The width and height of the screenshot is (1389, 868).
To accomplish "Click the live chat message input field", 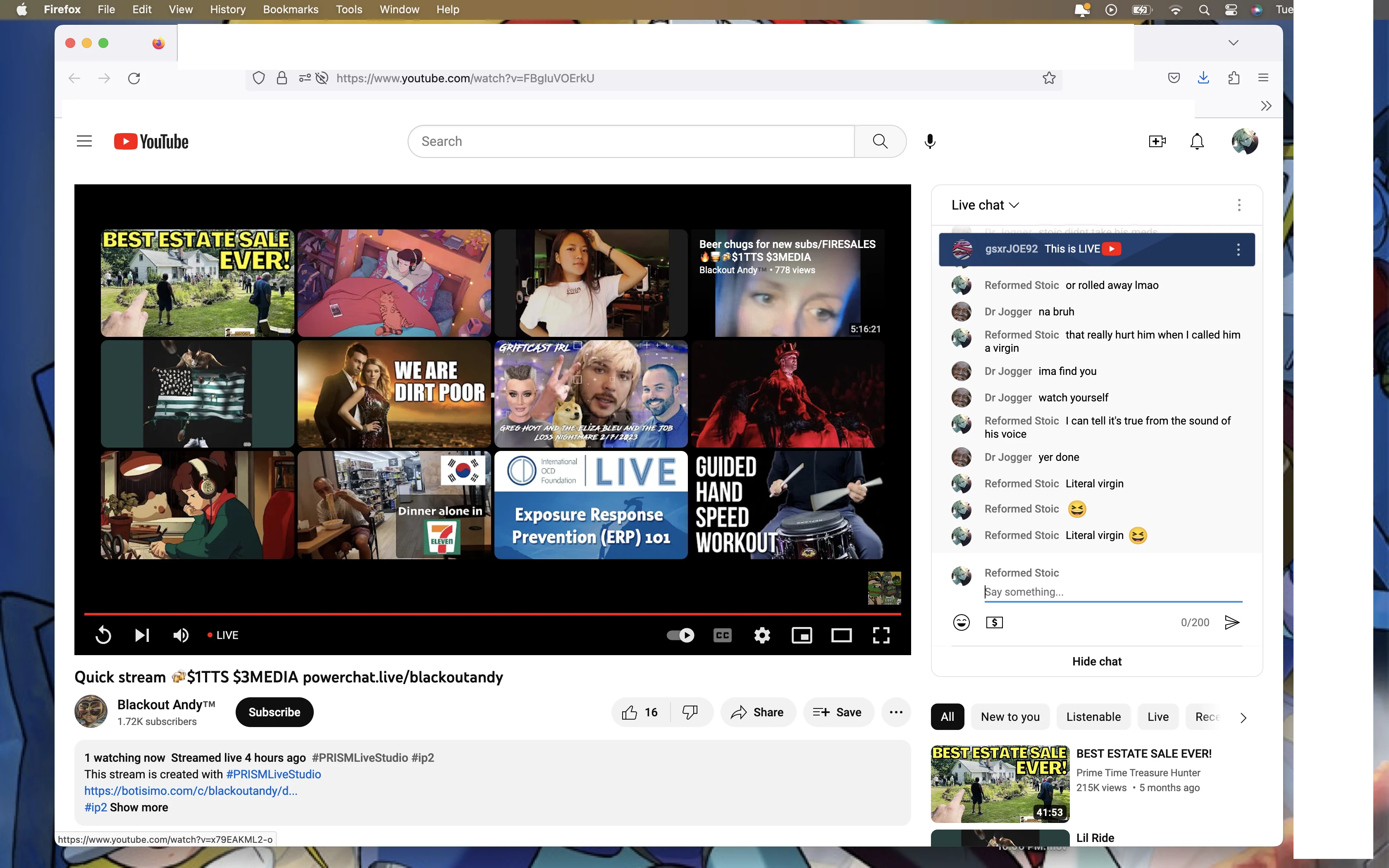I will 1113,591.
